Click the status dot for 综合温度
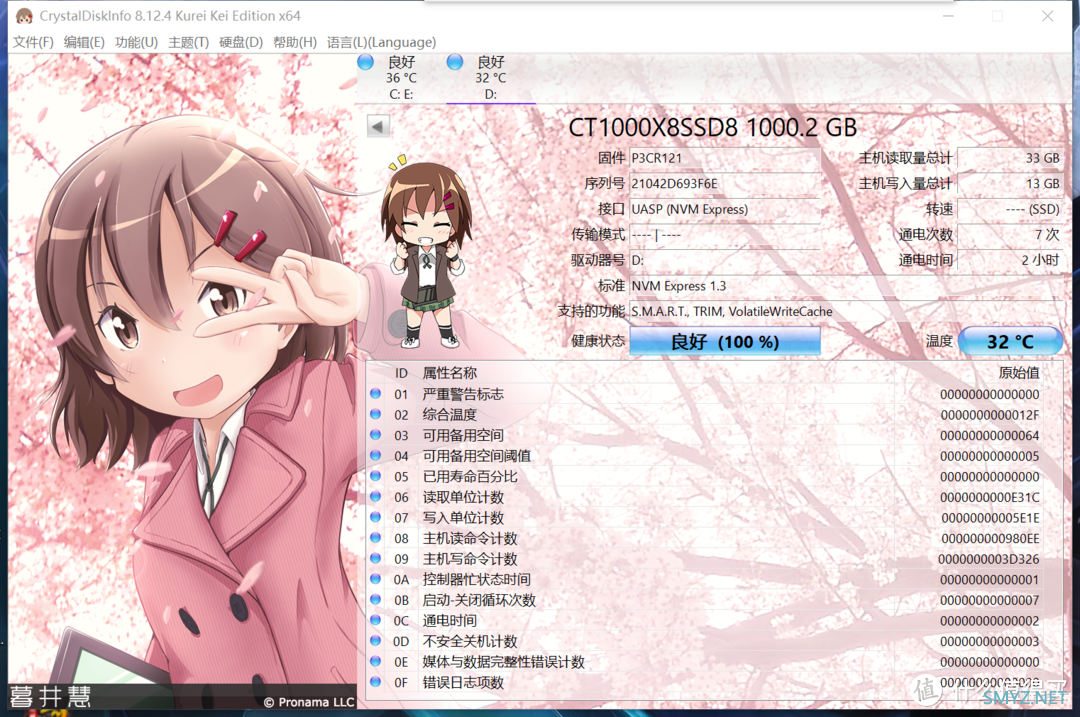This screenshot has width=1080, height=717. point(375,414)
